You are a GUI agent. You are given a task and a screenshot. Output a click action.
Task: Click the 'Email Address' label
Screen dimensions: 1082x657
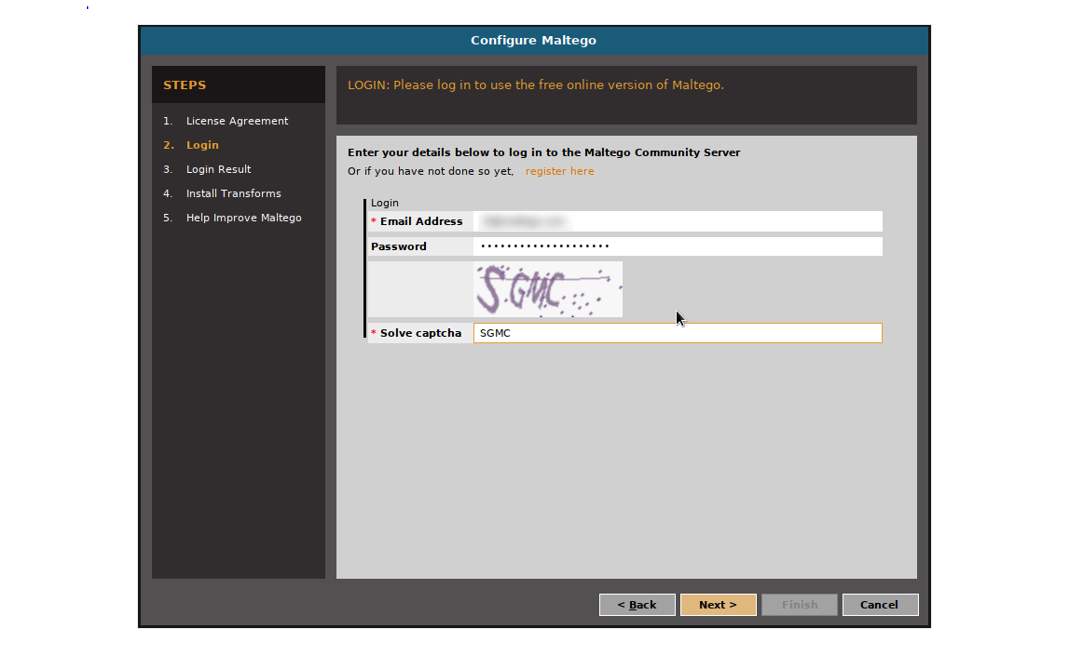pyautogui.click(x=421, y=222)
